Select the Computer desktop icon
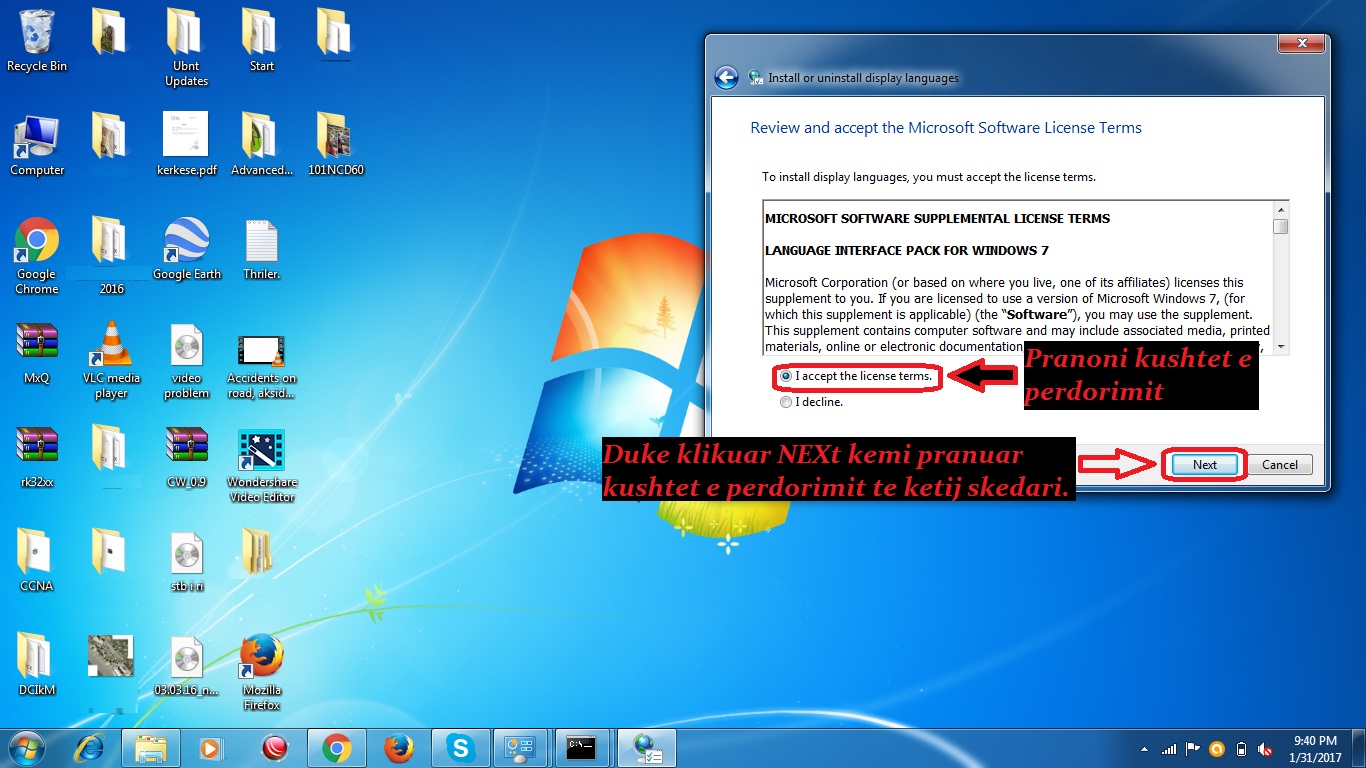Image resolution: width=1366 pixels, height=768 pixels. [x=37, y=145]
